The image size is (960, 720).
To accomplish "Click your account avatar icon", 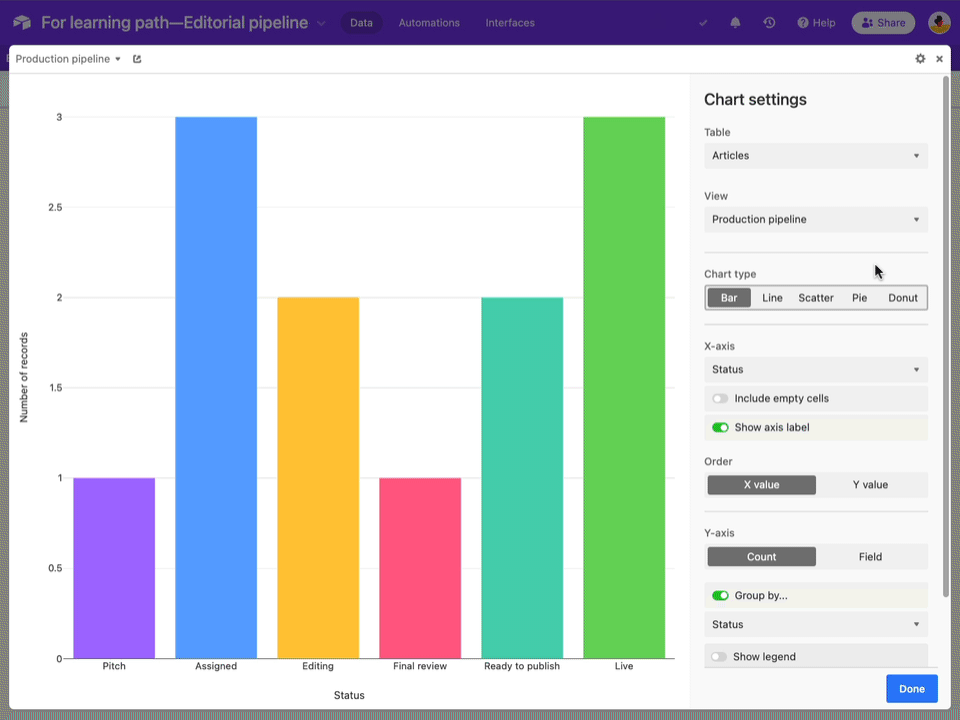I will 938,22.
